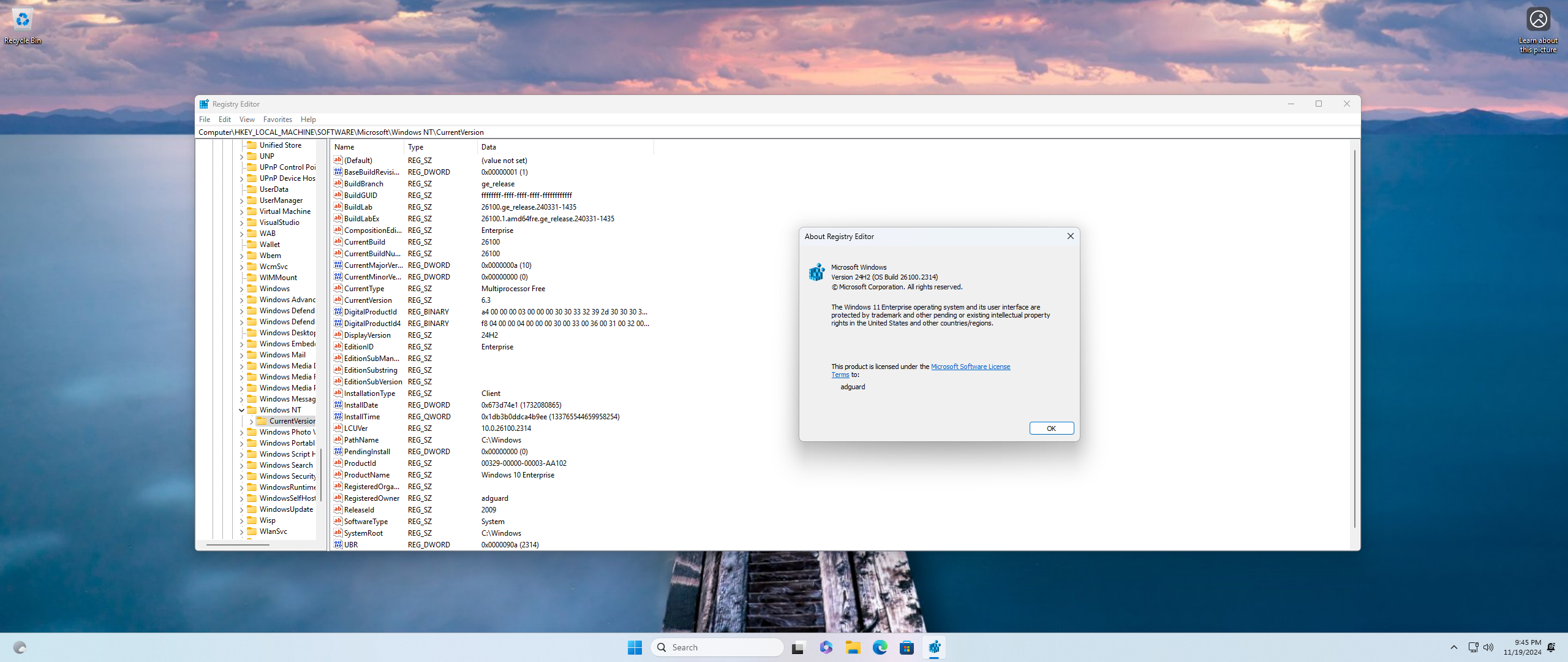Launch Microsoft Edge from the taskbar
The image size is (1568, 662).
click(x=880, y=647)
